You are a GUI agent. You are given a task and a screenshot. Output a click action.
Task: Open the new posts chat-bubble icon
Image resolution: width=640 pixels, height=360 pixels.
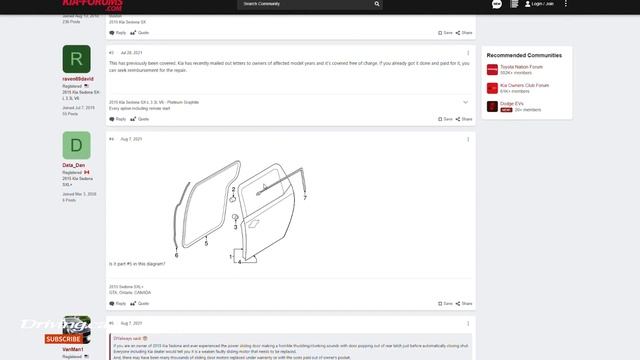point(496,4)
